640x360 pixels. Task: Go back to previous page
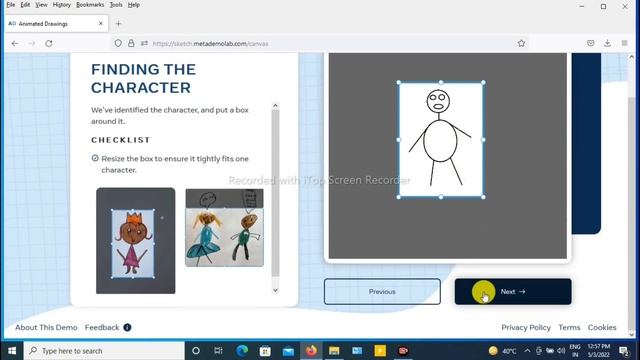[15, 43]
